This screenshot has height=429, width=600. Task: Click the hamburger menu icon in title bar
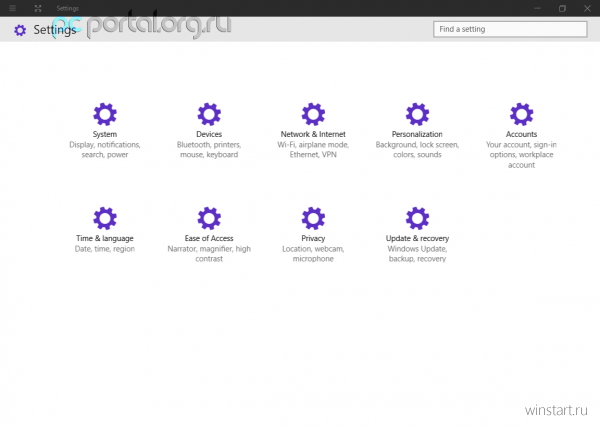[13, 8]
